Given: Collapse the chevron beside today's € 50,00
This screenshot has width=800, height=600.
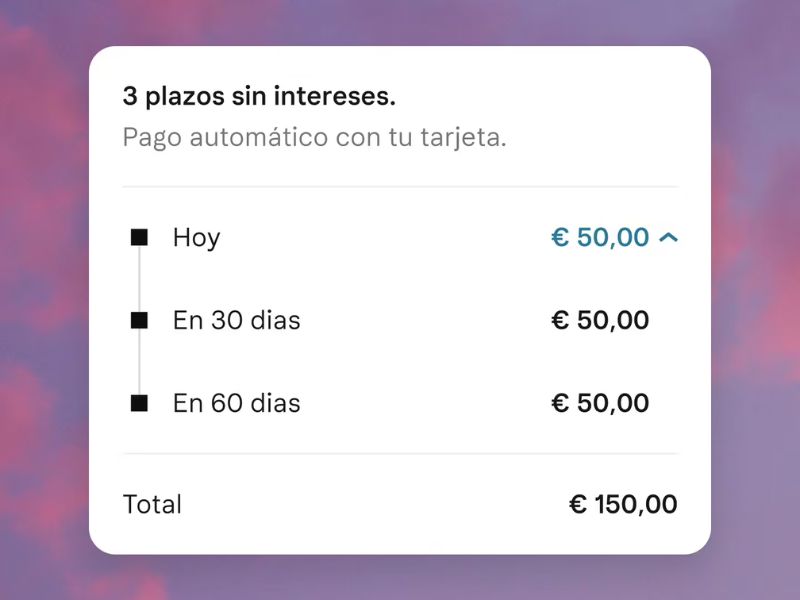Looking at the screenshot, I should [670, 238].
